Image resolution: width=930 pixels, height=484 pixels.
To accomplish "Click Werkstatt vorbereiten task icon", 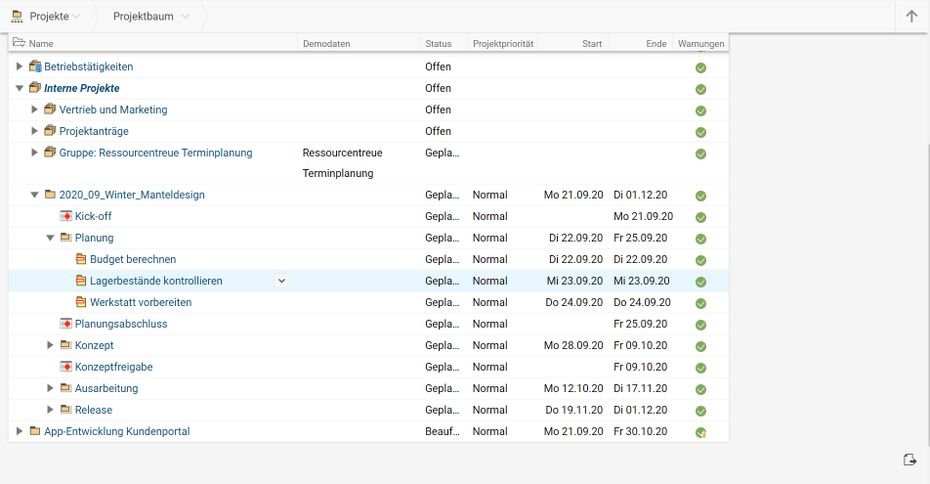I will (x=81, y=302).
